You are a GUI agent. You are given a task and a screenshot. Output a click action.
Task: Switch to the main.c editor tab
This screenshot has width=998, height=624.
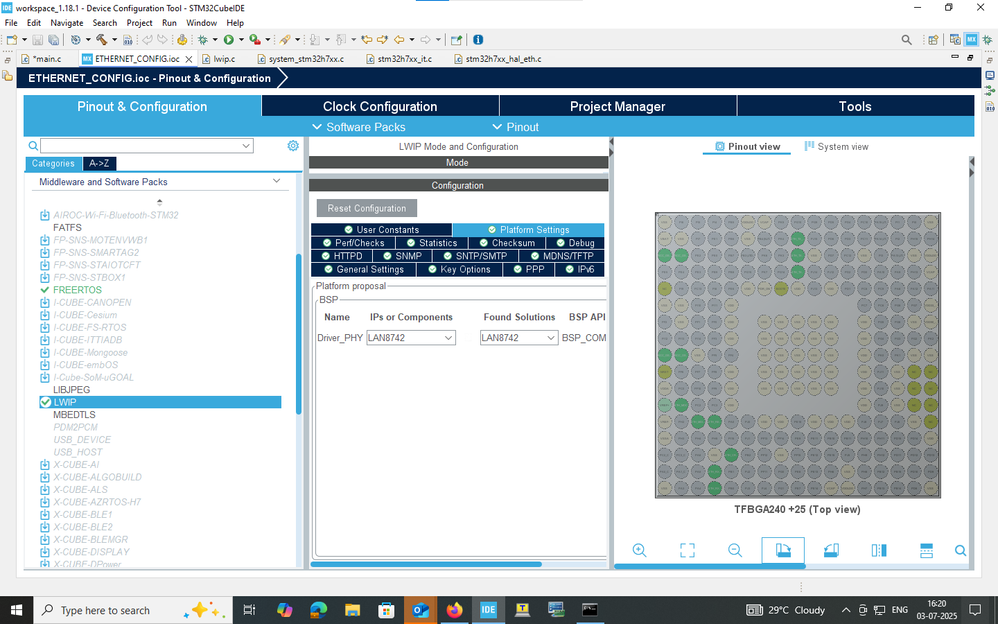47,59
